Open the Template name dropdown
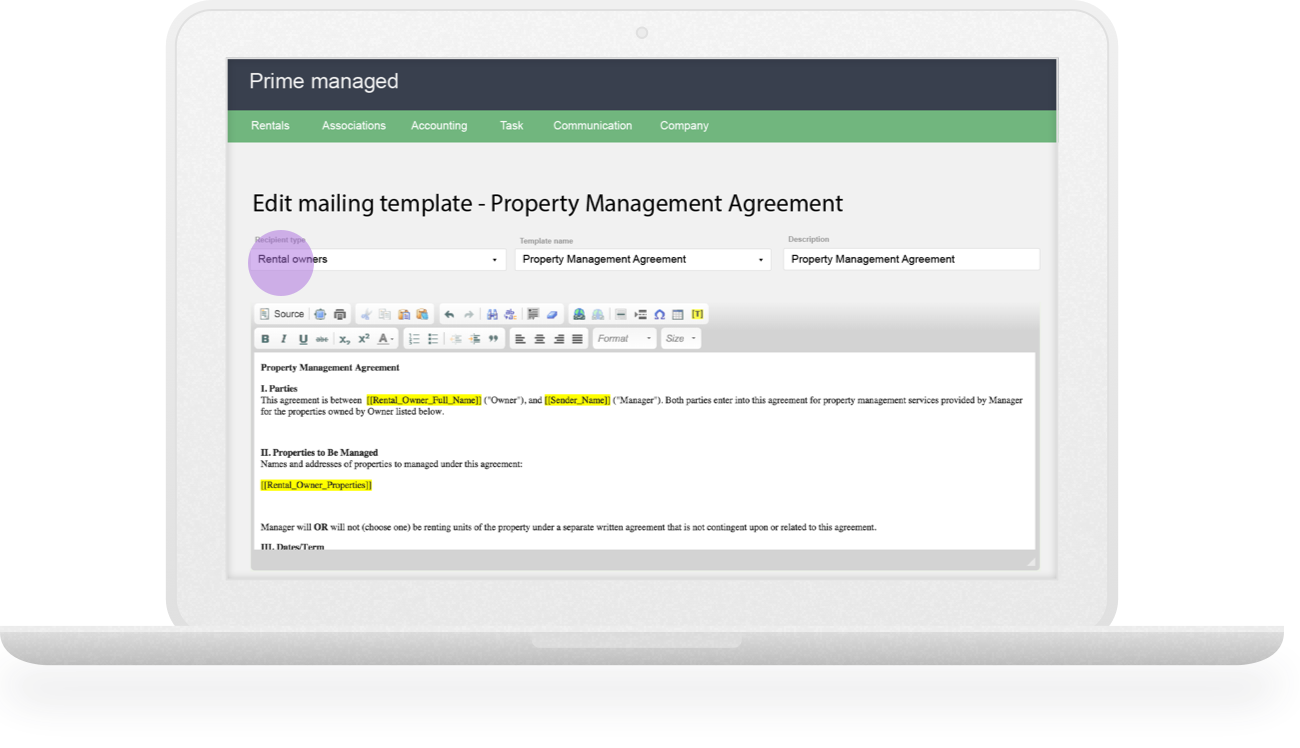Screen dimensions: 1300x748 click(640, 259)
